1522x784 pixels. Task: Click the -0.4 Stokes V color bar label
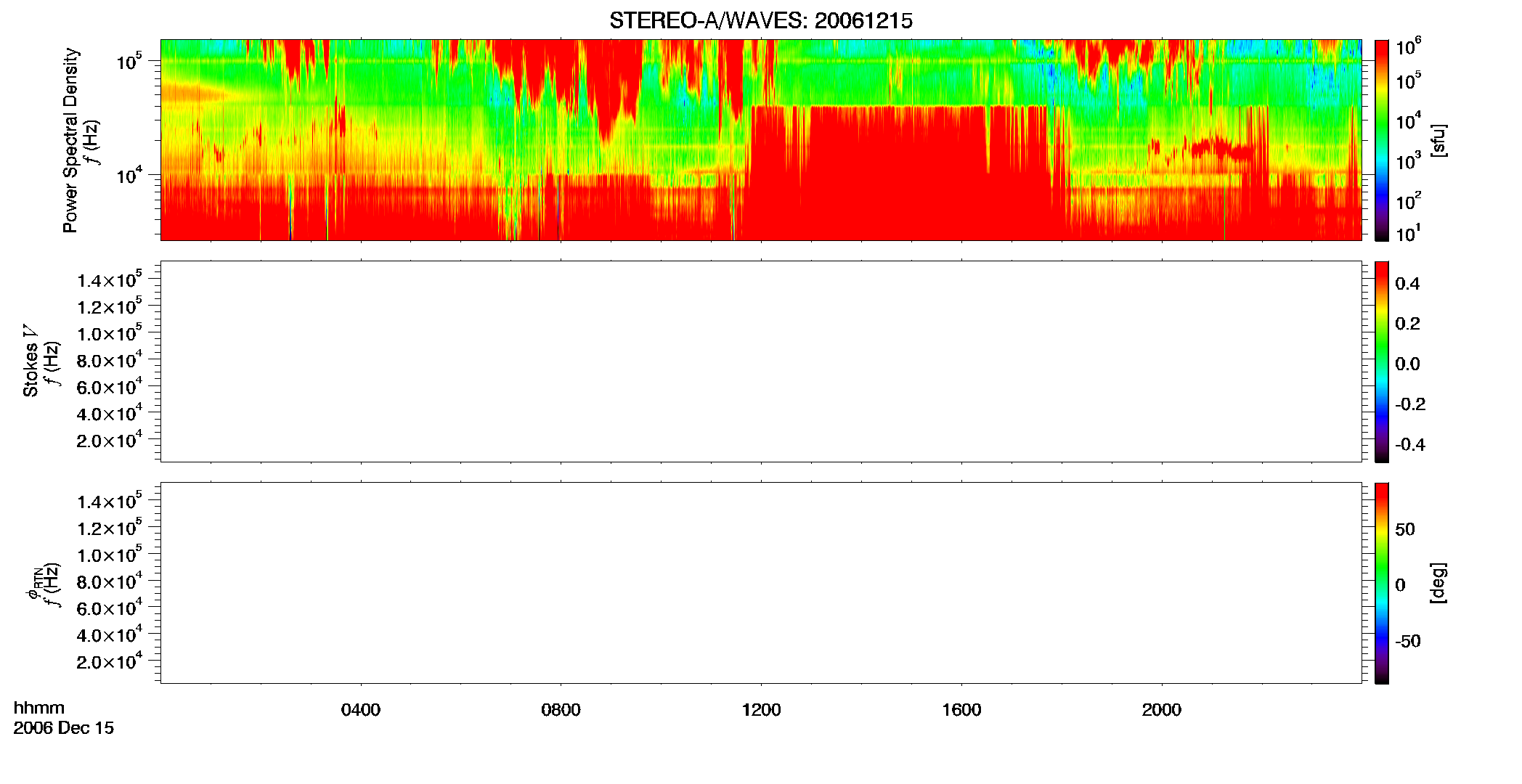tap(1410, 445)
